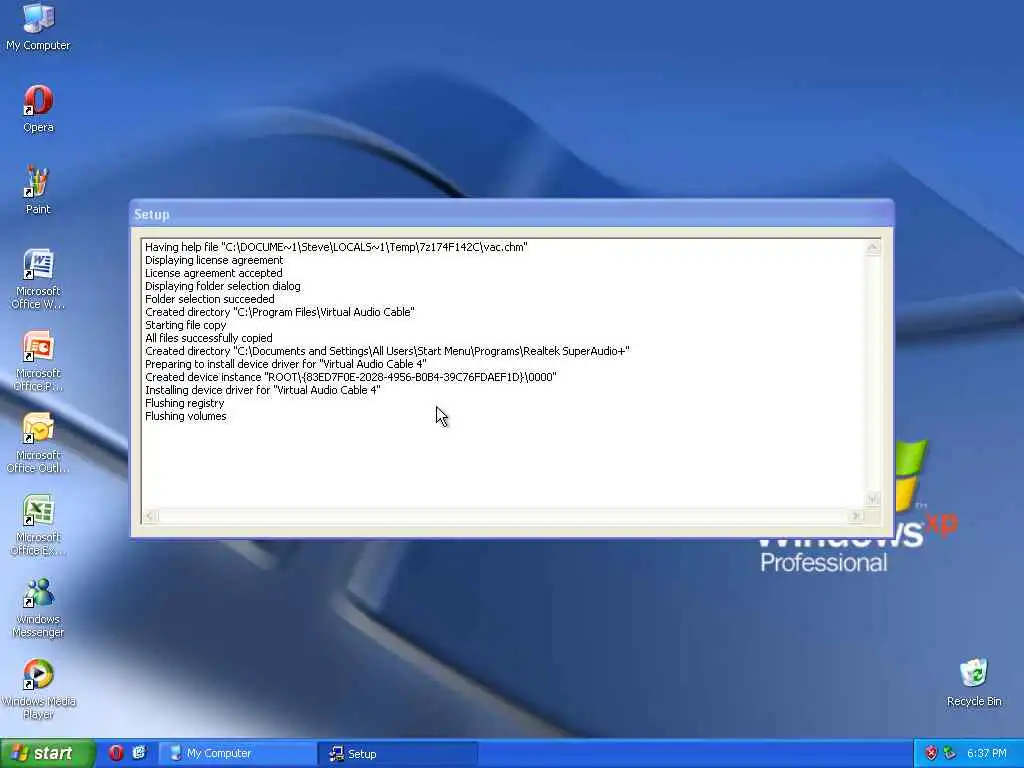Click the Setup window title bar
This screenshot has width=1024, height=768.
[x=511, y=214]
